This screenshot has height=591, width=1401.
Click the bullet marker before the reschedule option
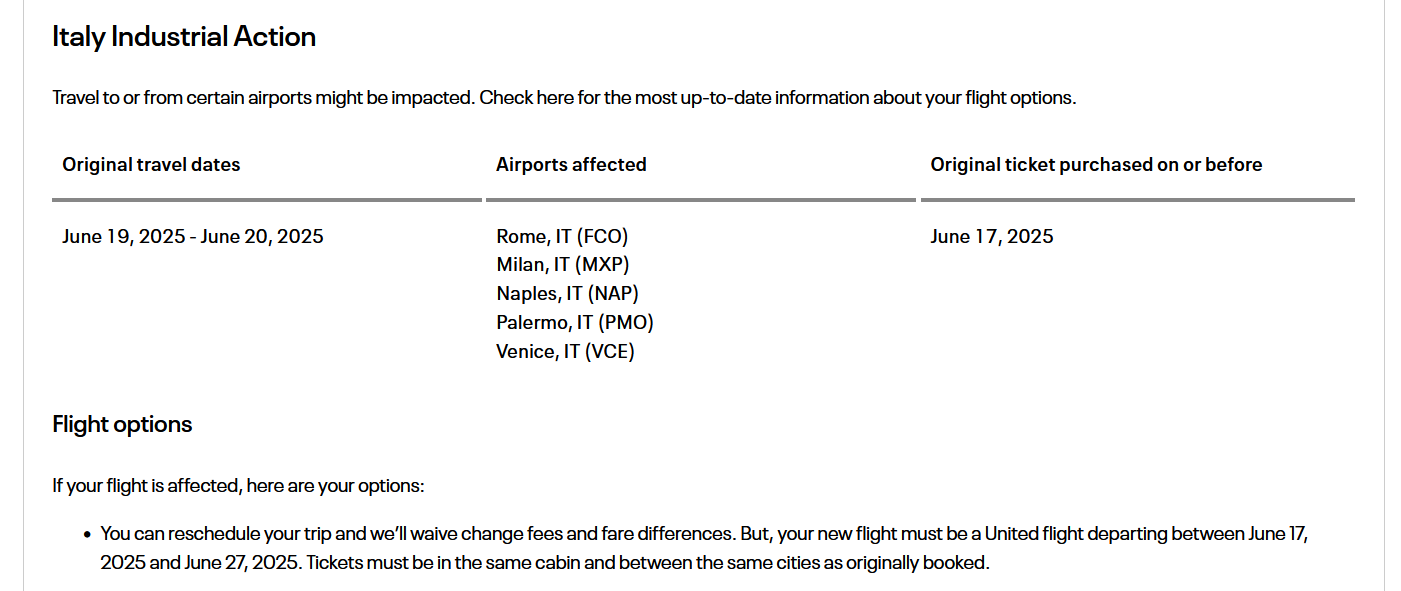click(x=87, y=535)
